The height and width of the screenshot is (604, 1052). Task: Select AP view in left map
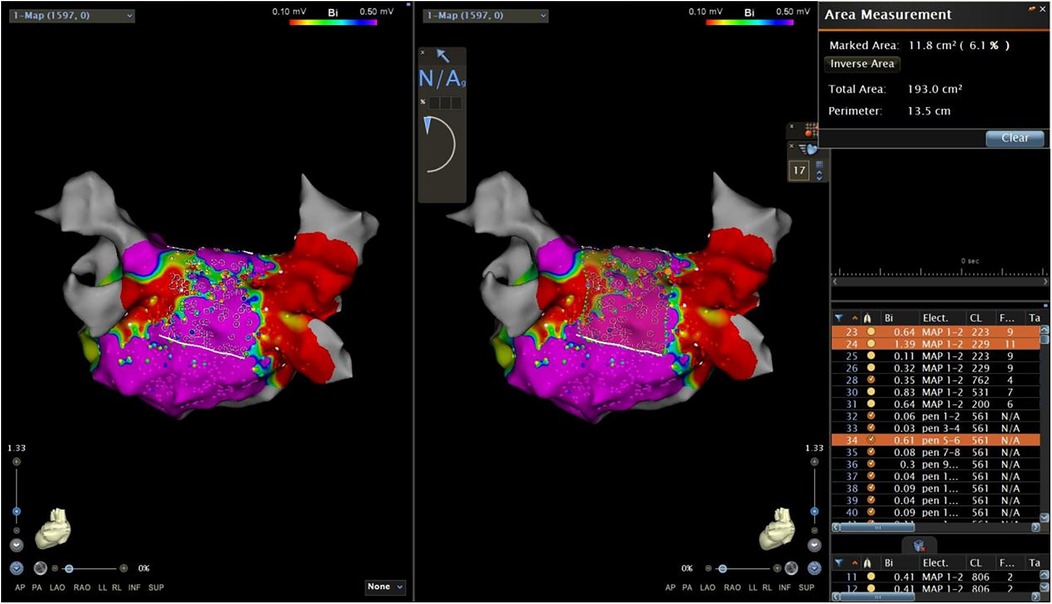pos(20,588)
